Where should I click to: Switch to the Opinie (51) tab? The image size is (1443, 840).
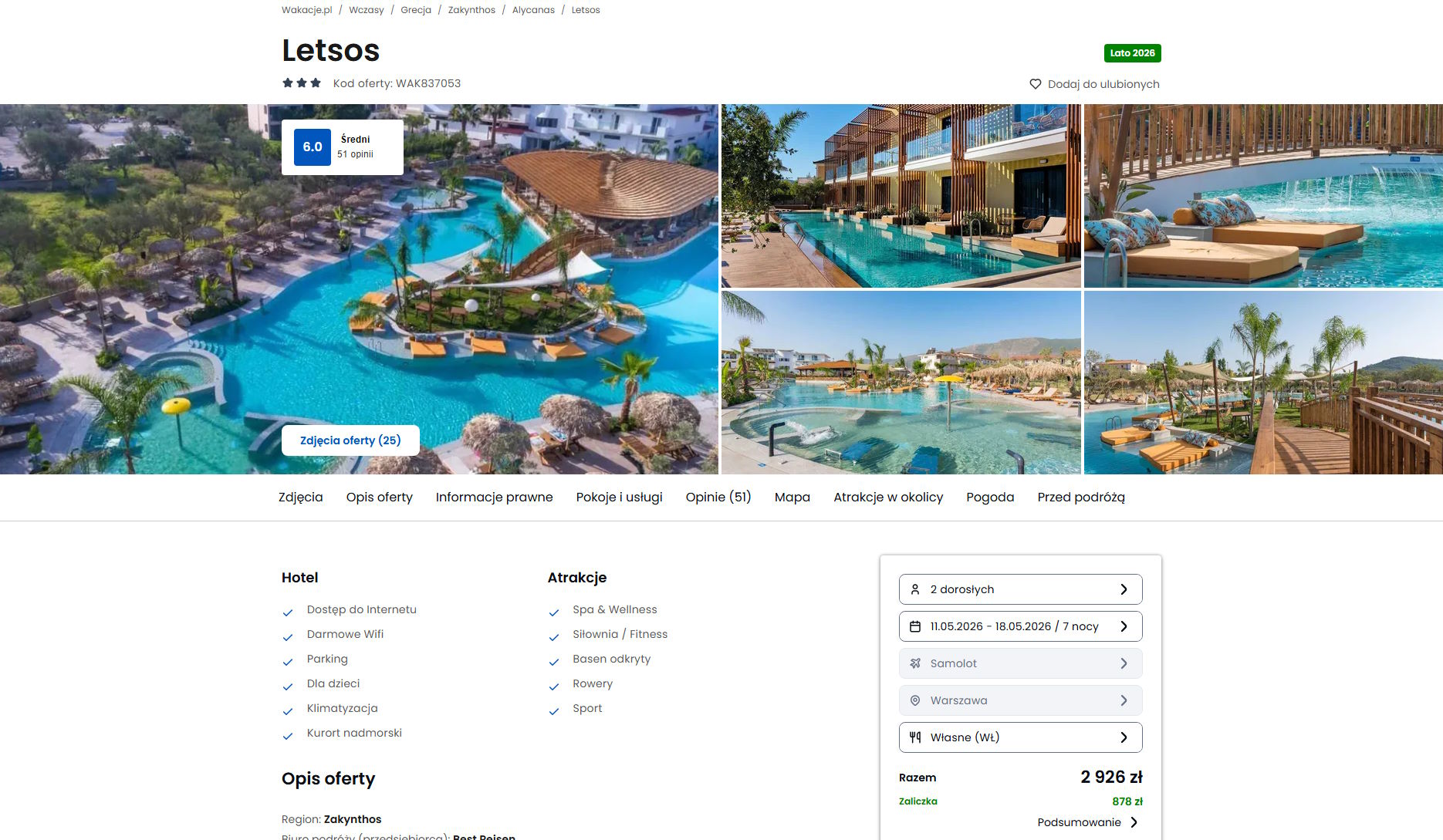pos(718,498)
